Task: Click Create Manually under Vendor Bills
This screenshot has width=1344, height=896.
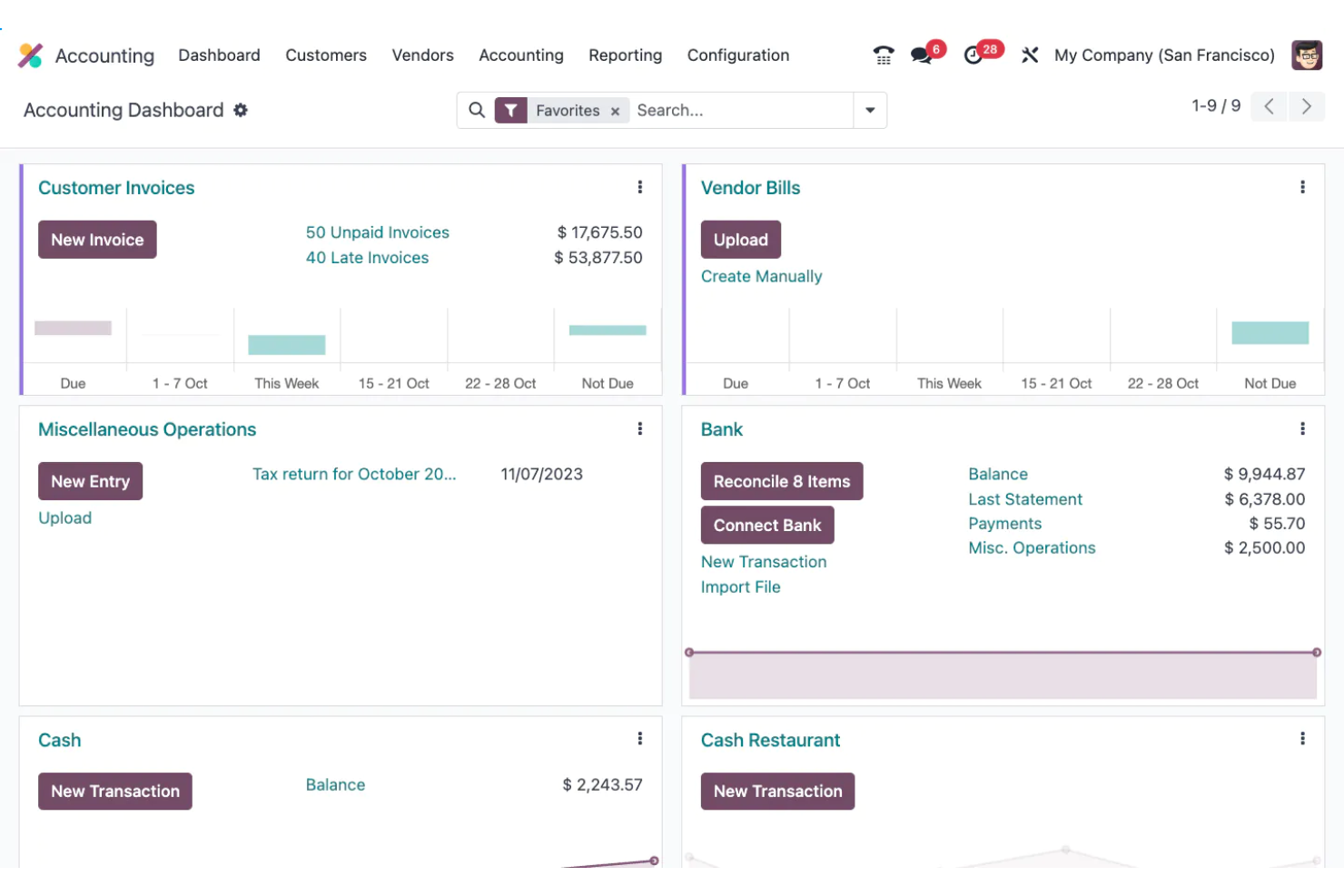Action: [x=761, y=276]
